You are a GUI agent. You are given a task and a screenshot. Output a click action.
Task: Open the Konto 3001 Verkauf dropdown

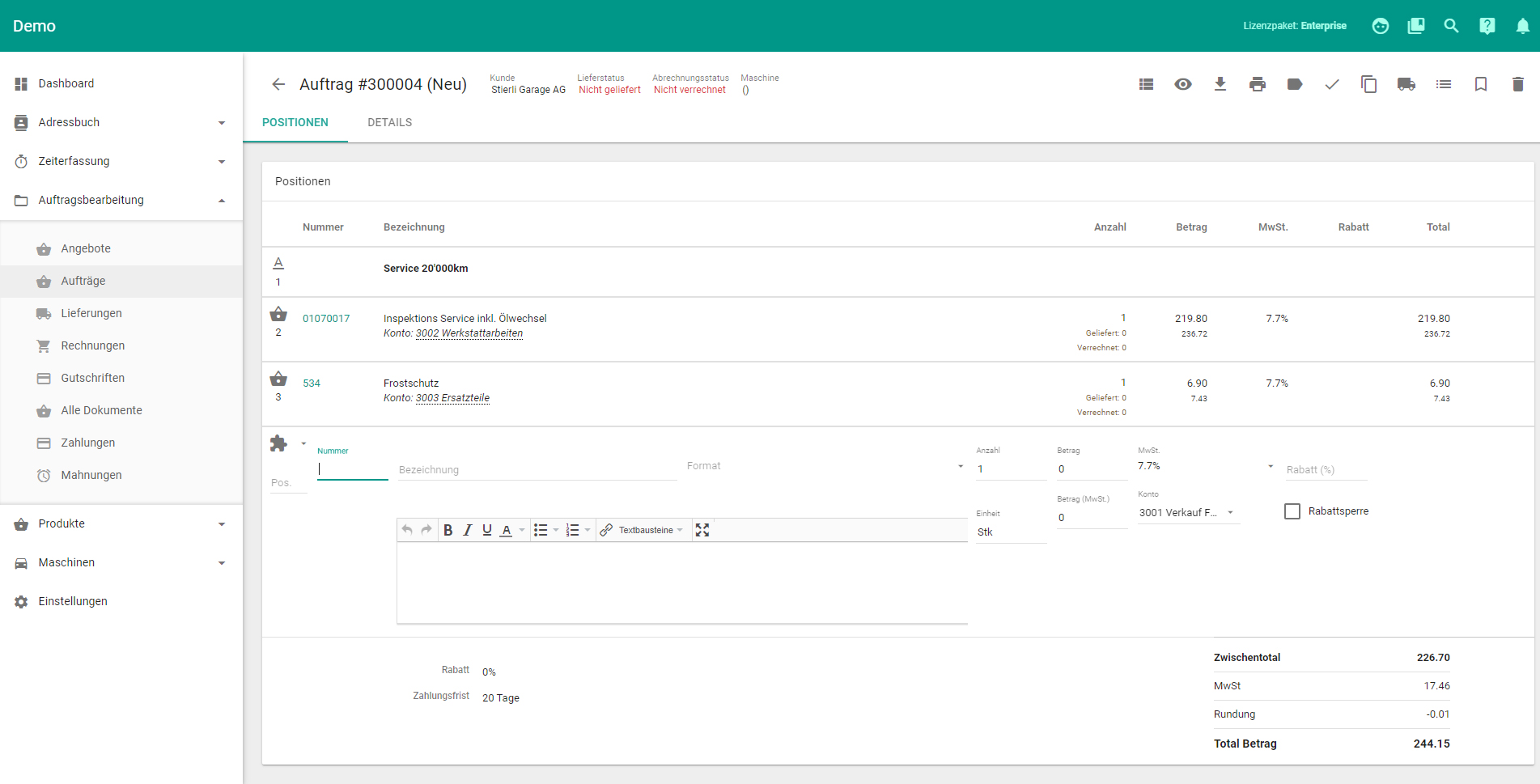(x=1186, y=513)
